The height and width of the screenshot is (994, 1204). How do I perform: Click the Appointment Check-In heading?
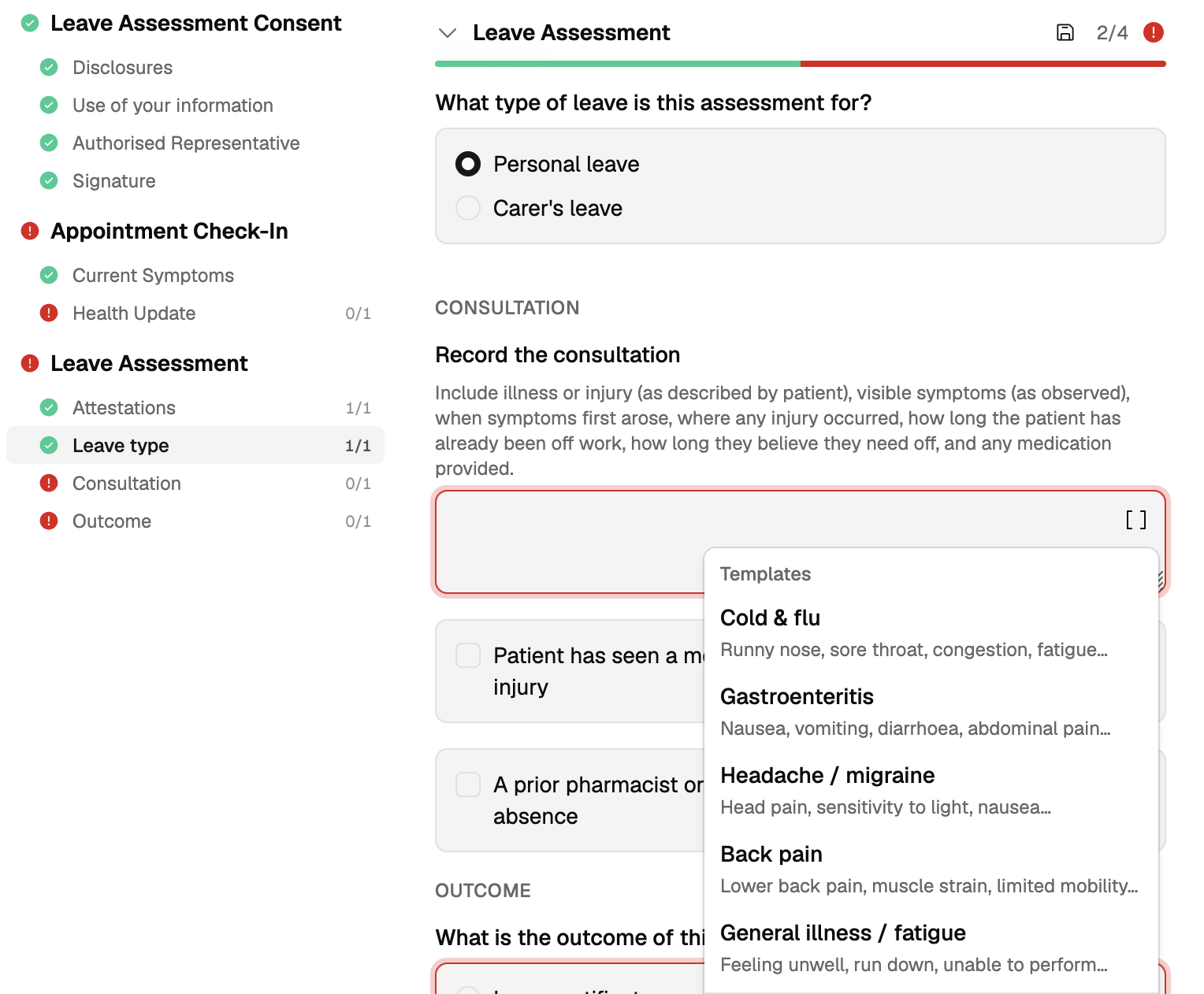coord(169,232)
